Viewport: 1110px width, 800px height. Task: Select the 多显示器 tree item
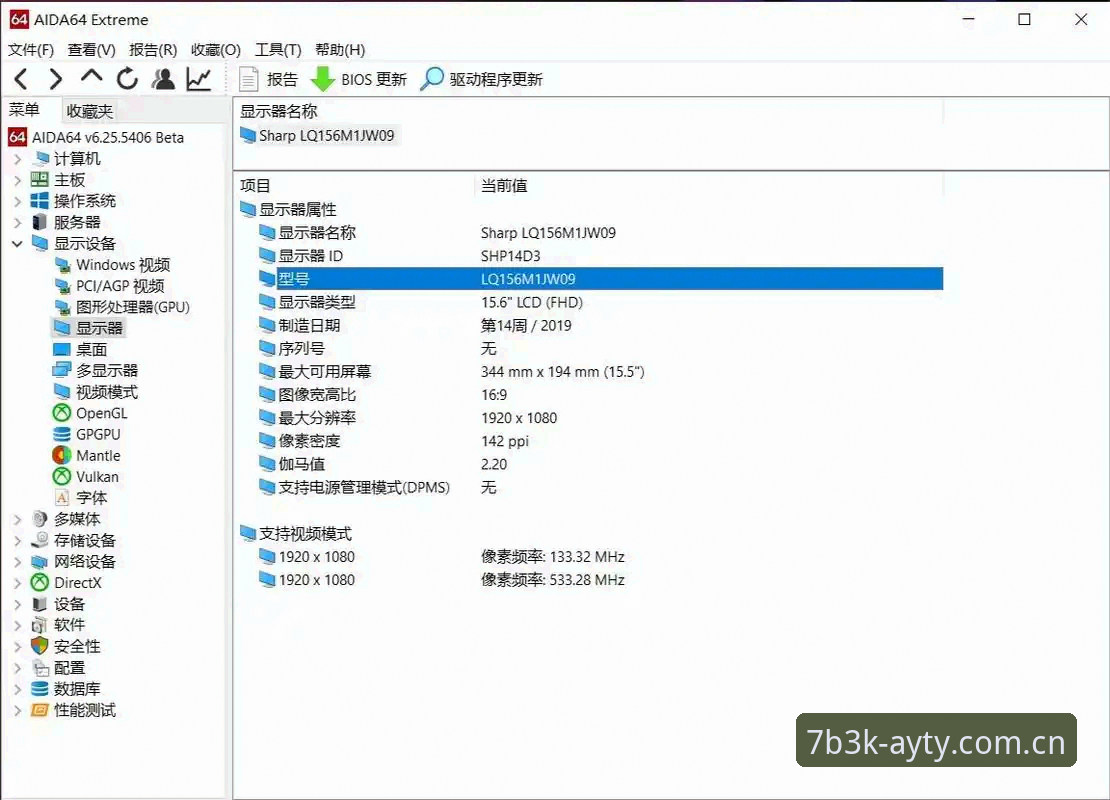pyautogui.click(x=96, y=370)
